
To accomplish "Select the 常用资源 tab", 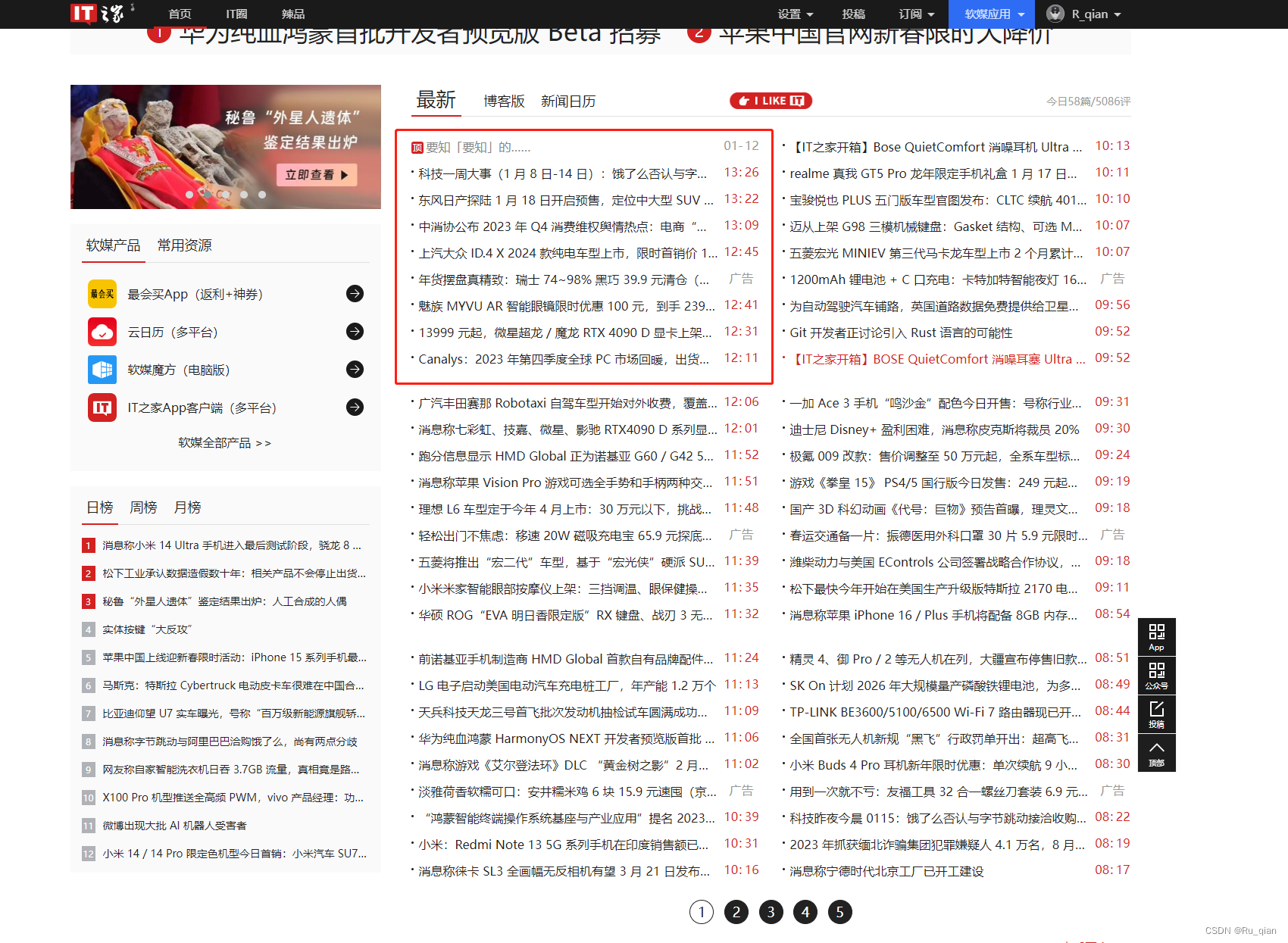I will click(184, 245).
